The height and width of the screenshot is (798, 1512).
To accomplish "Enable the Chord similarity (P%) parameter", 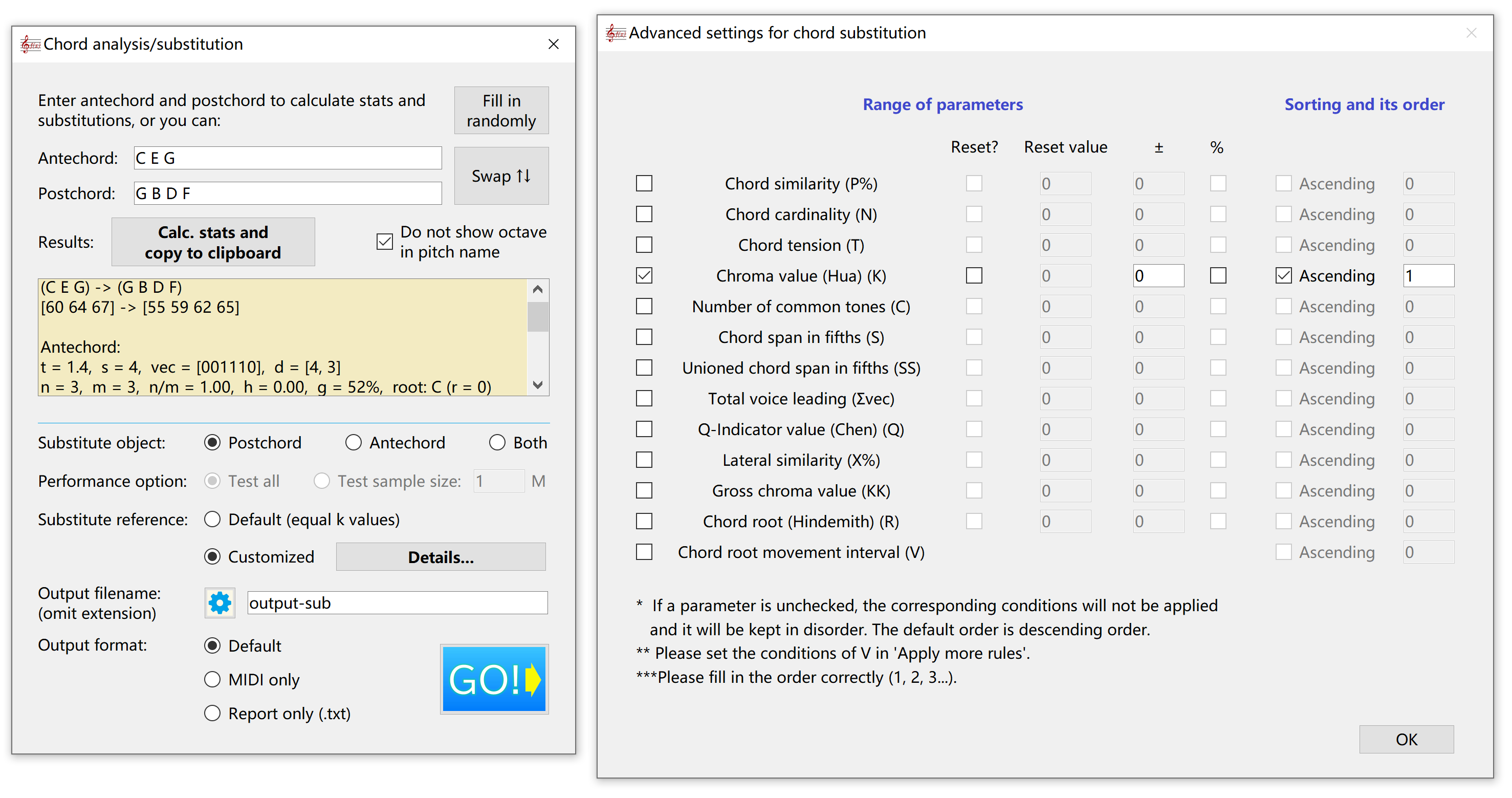I will pyautogui.click(x=644, y=184).
